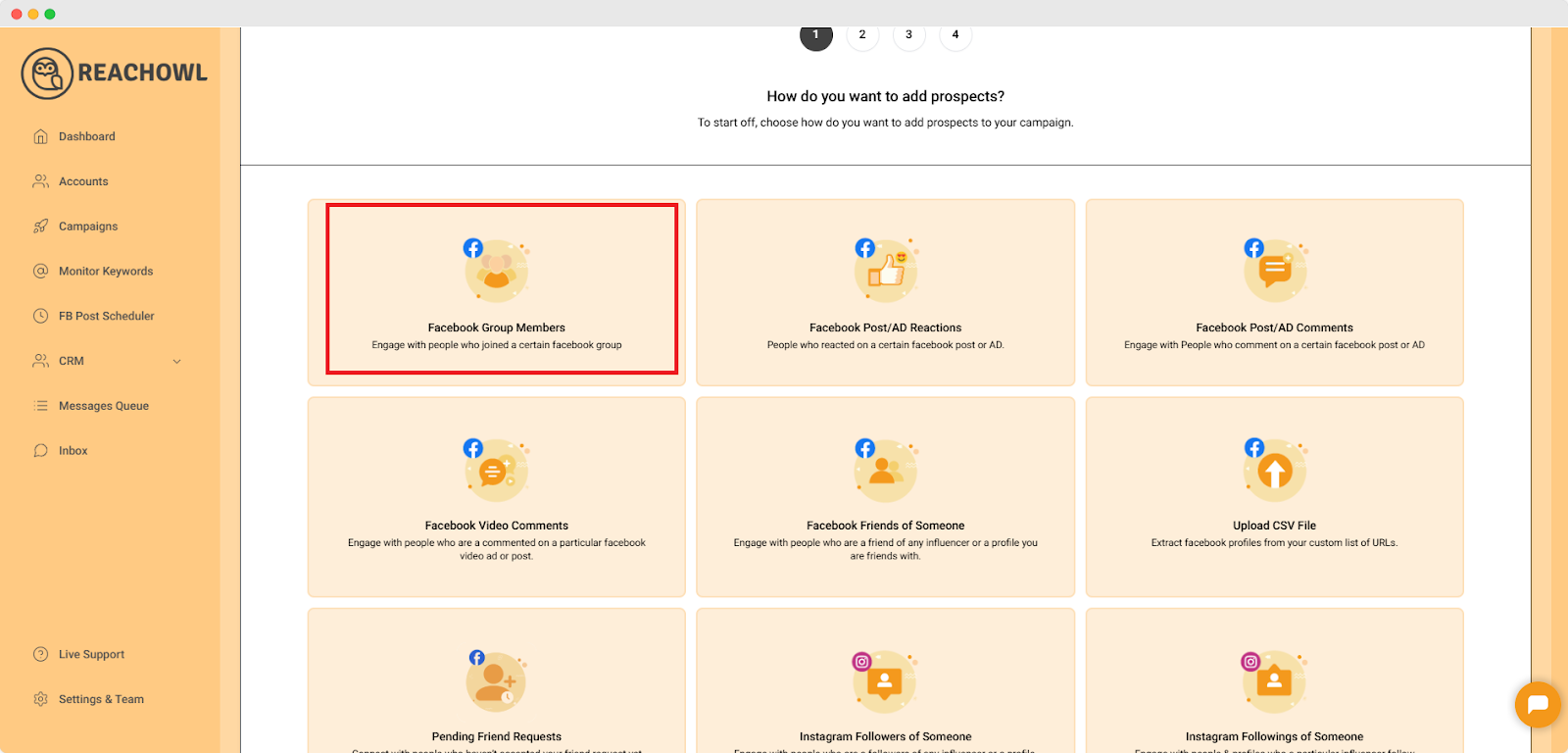
Task: Go to step 1 in the wizard
Action: click(815, 34)
